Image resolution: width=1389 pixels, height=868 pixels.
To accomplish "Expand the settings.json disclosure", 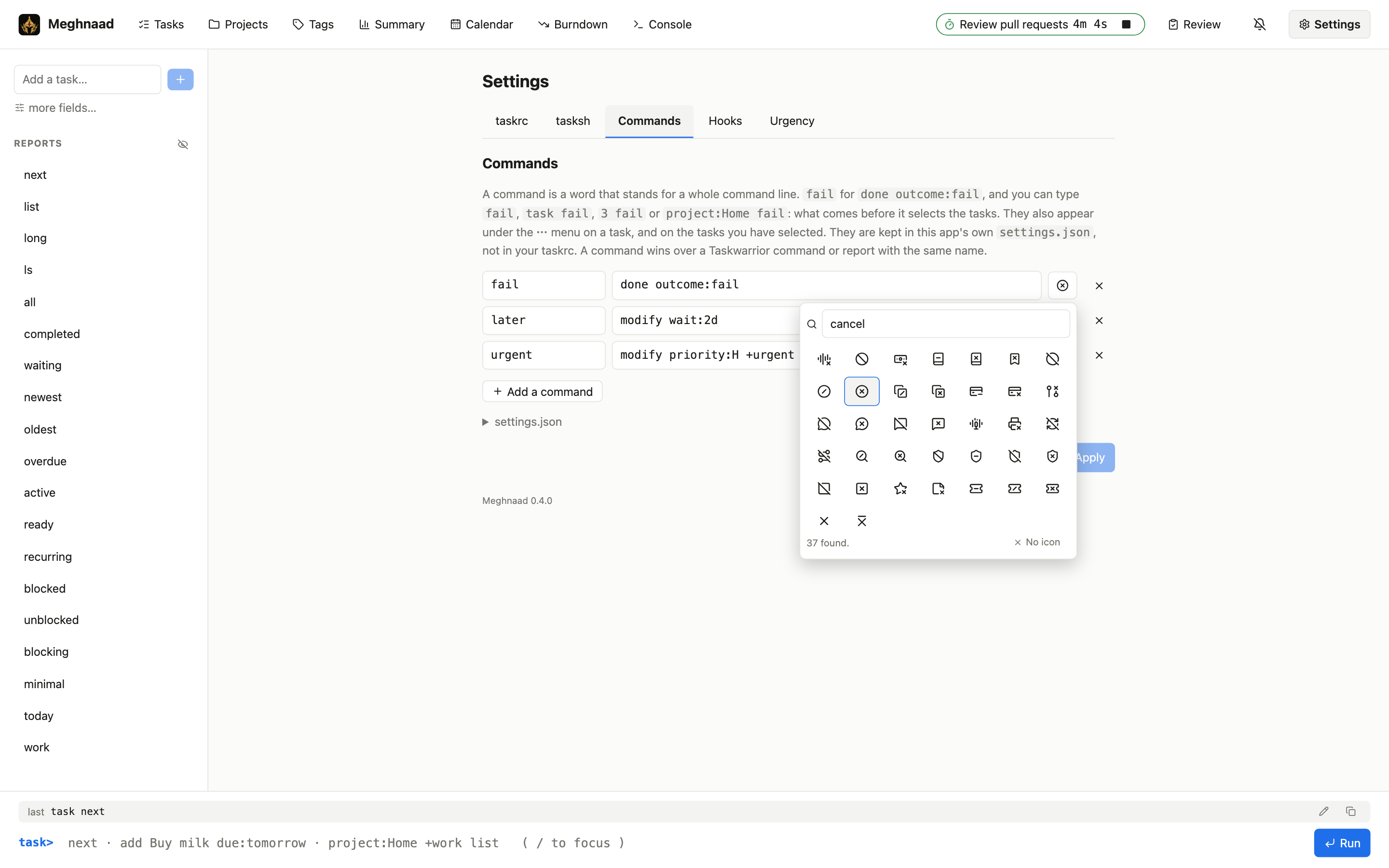I will 522,422.
